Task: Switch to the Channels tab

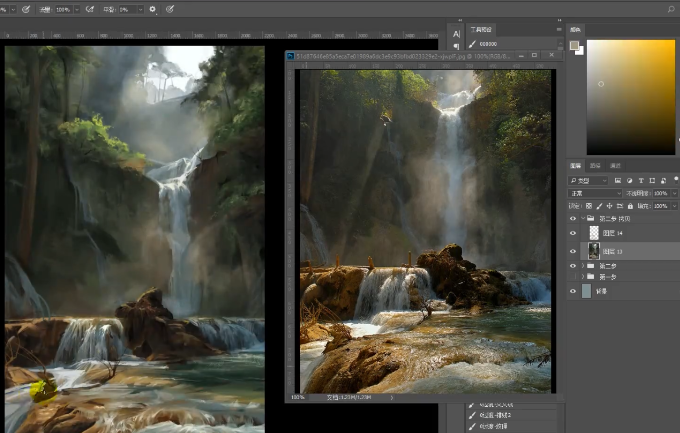Action: pos(595,165)
